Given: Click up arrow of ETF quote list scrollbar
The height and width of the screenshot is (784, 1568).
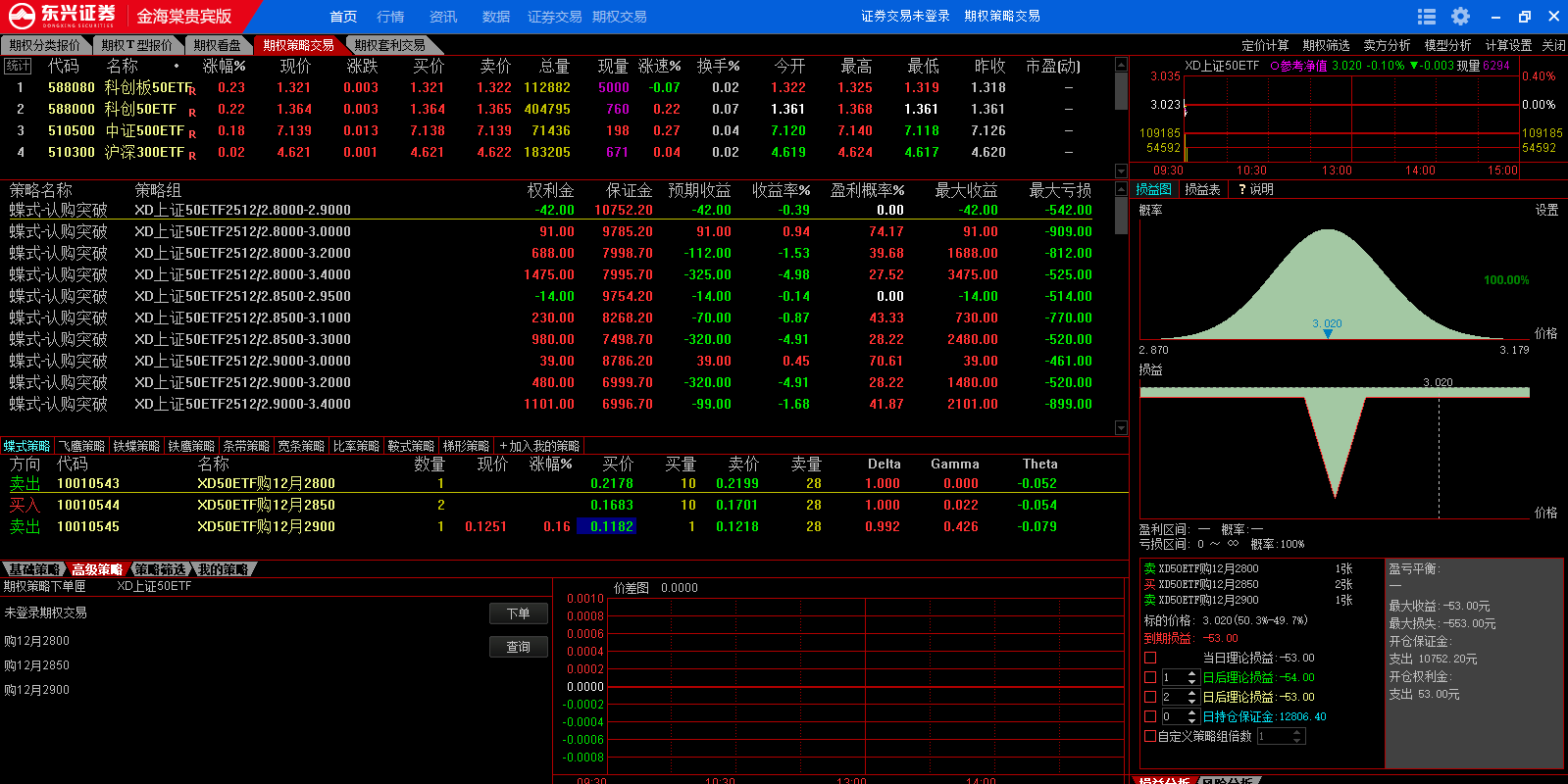Looking at the screenshot, I should 1121,65.
